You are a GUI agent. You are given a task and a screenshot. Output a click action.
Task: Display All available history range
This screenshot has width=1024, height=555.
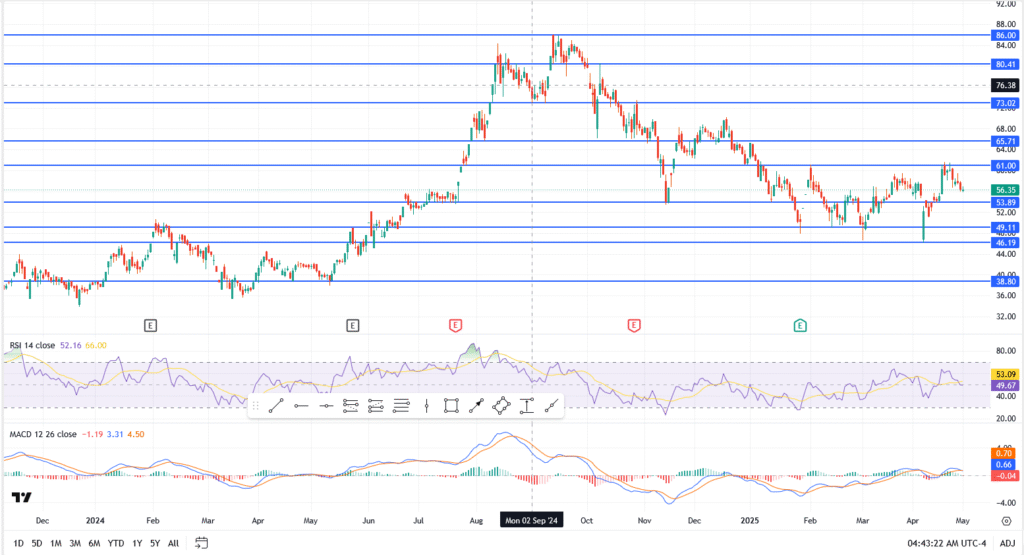point(173,543)
